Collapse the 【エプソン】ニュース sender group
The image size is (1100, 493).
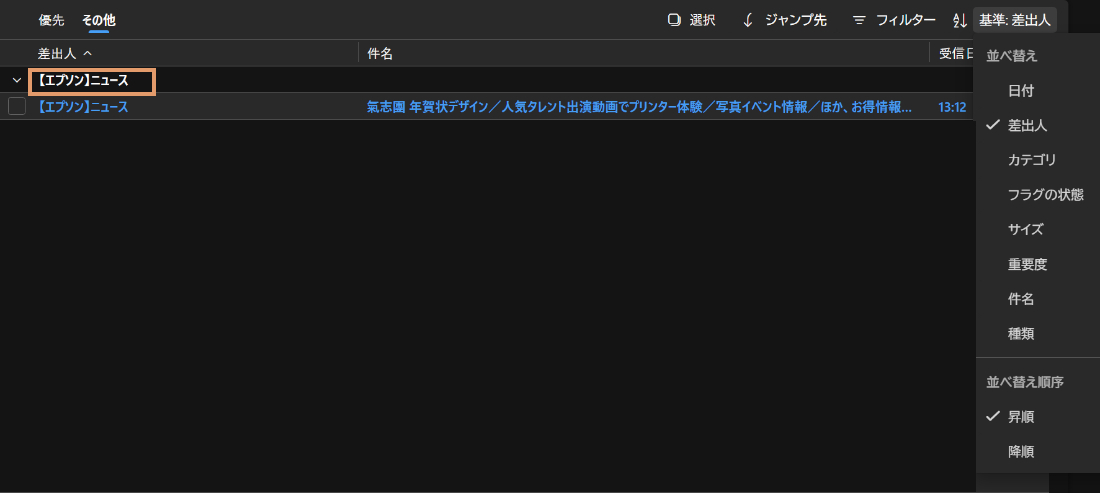point(17,80)
